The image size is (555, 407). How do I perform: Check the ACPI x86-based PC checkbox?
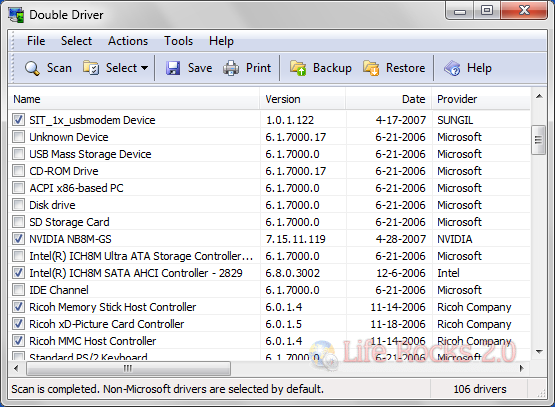[x=18, y=188]
